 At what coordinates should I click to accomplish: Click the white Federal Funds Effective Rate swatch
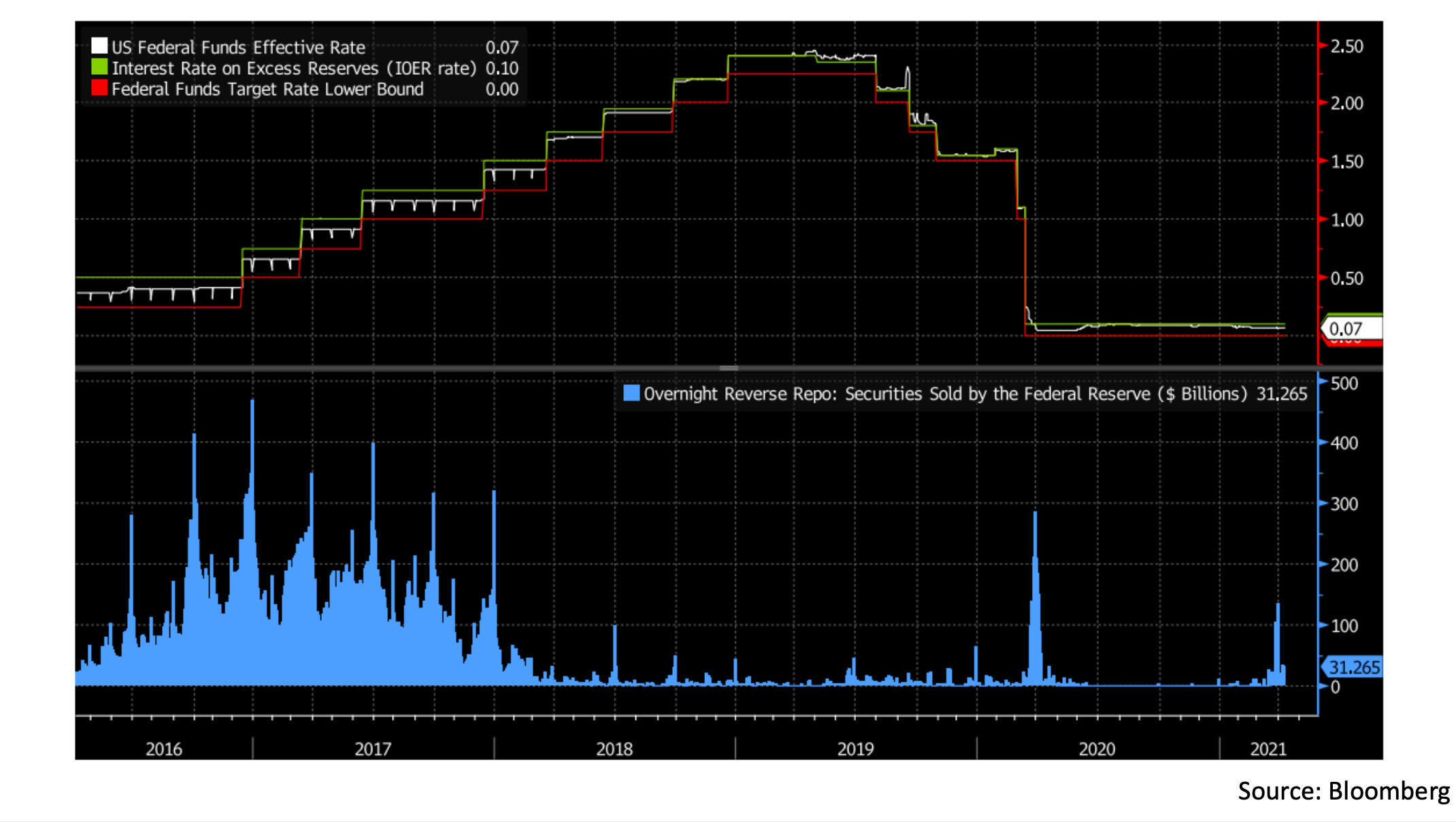(99, 46)
